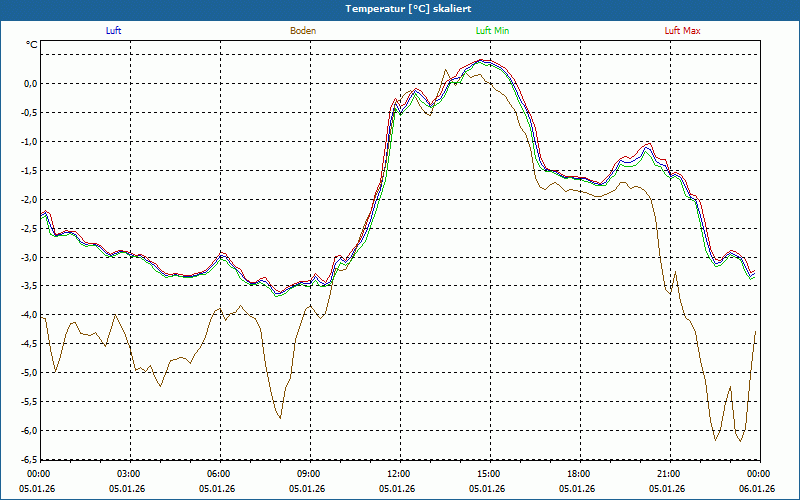Click the °C axis unit label

click(32, 45)
